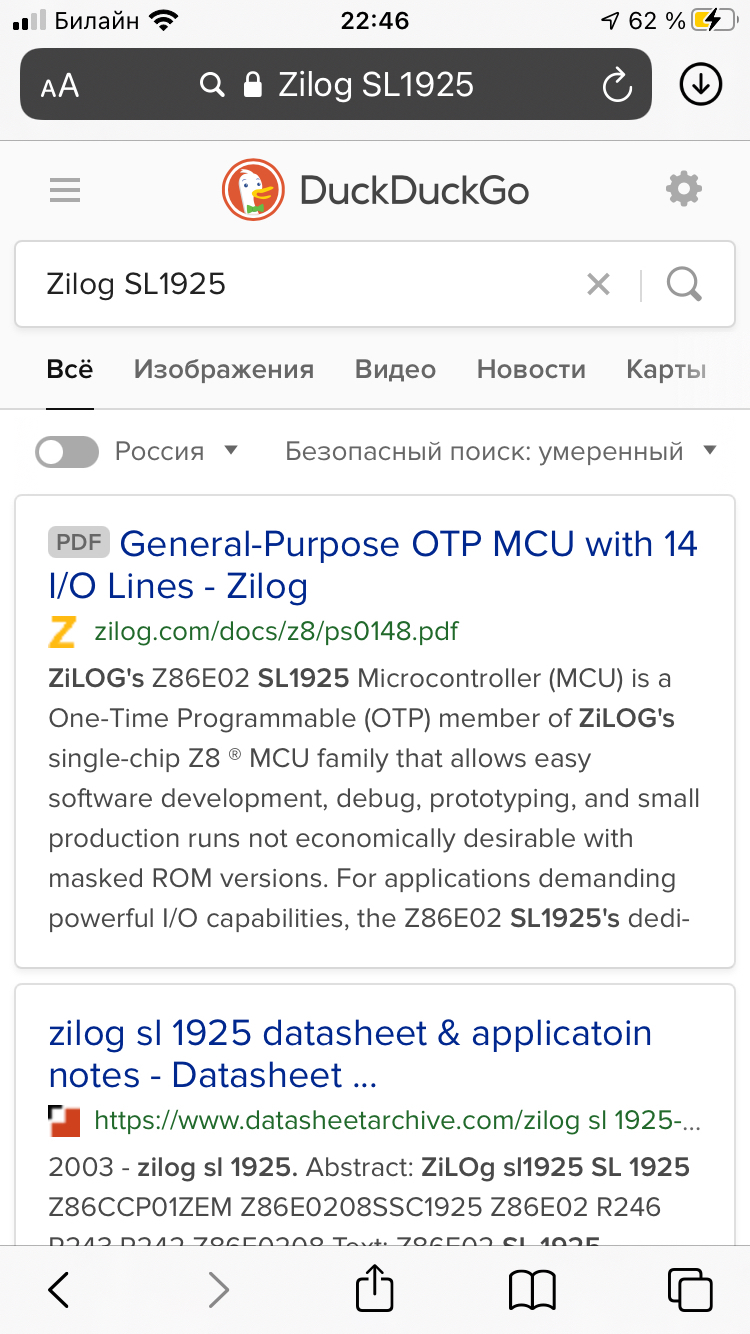The width and height of the screenshot is (750, 1334).
Task: Tap the Safari share icon
Action: coord(375,1289)
